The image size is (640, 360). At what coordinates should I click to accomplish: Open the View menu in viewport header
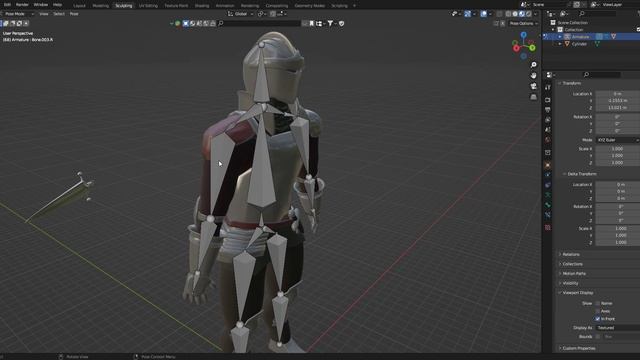pyautogui.click(x=44, y=14)
